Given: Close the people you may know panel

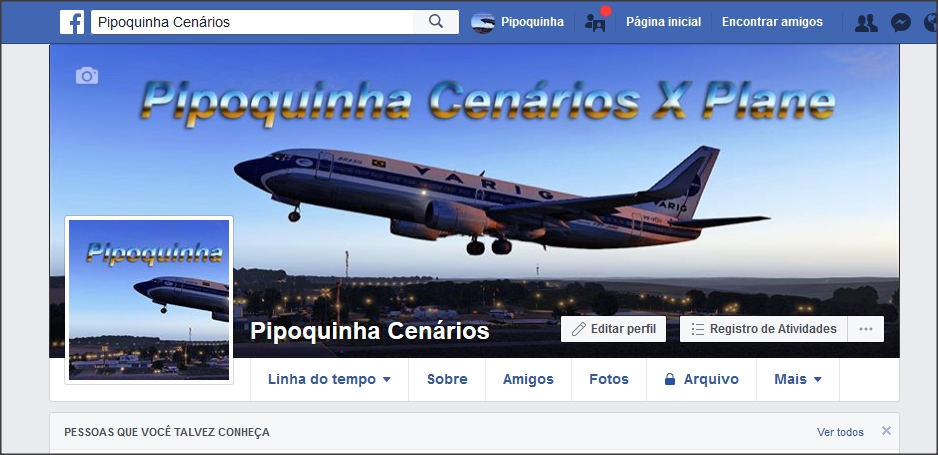Looking at the screenshot, I should click(x=886, y=430).
